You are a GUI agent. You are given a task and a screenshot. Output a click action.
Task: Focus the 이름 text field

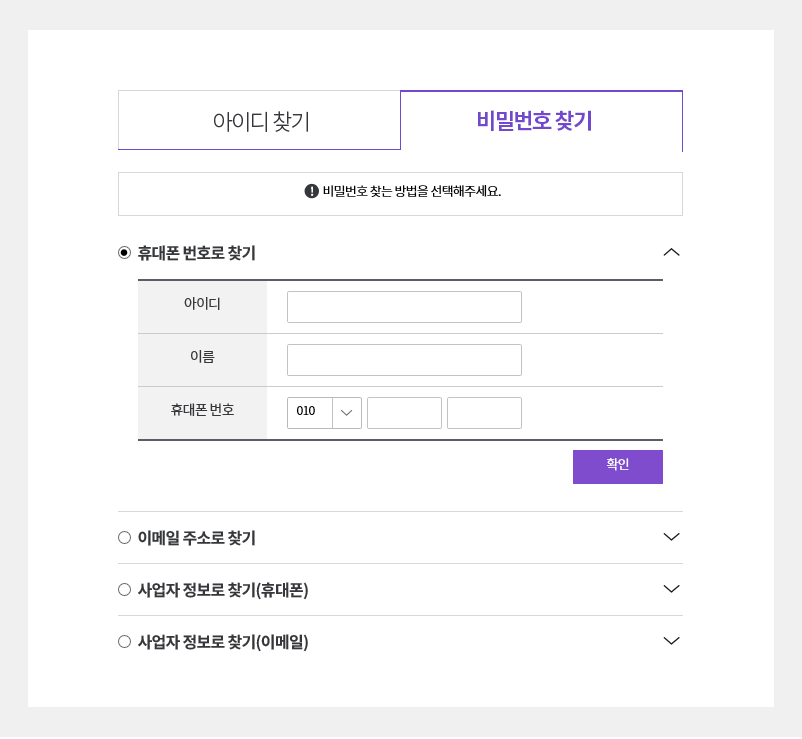point(404,360)
